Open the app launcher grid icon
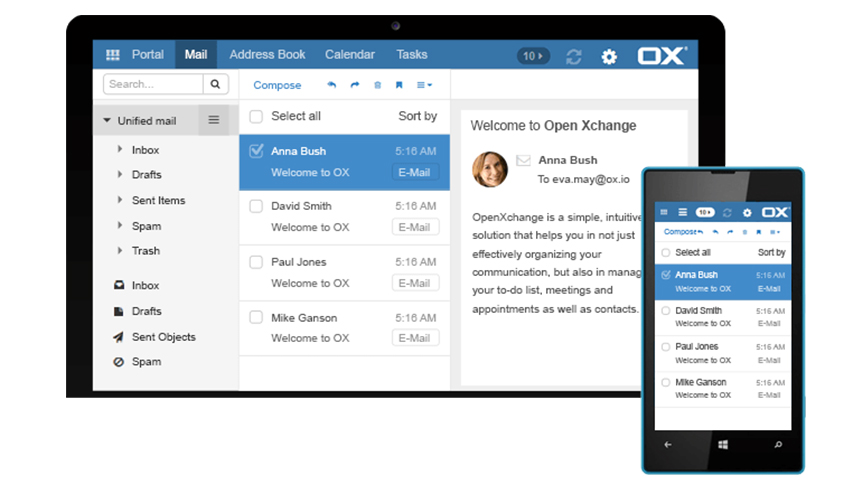This screenshot has height=483, width=863. 113,55
